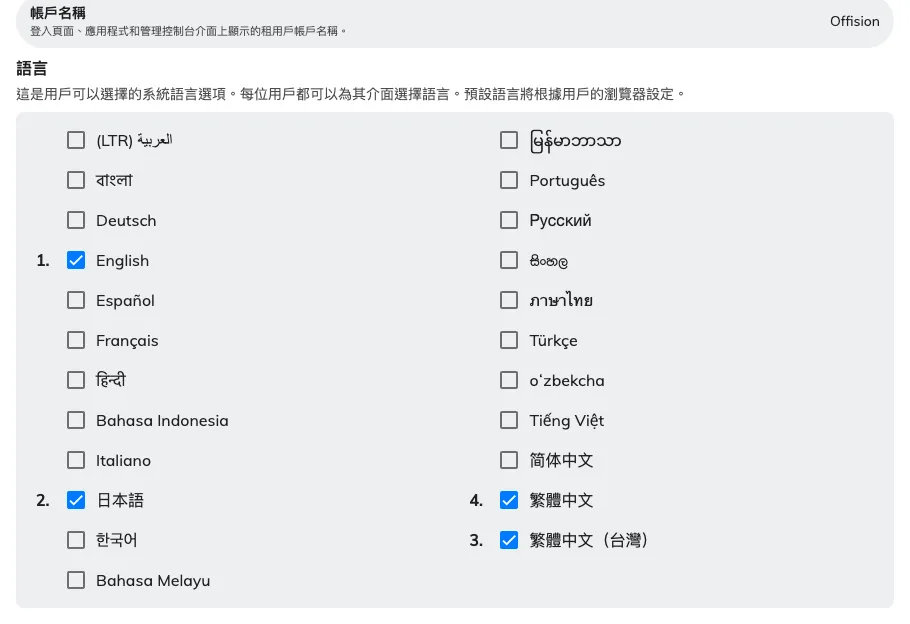Uncheck the 繁體中文 checkbox numbered 4
This screenshot has width=910, height=624.
[509, 500]
